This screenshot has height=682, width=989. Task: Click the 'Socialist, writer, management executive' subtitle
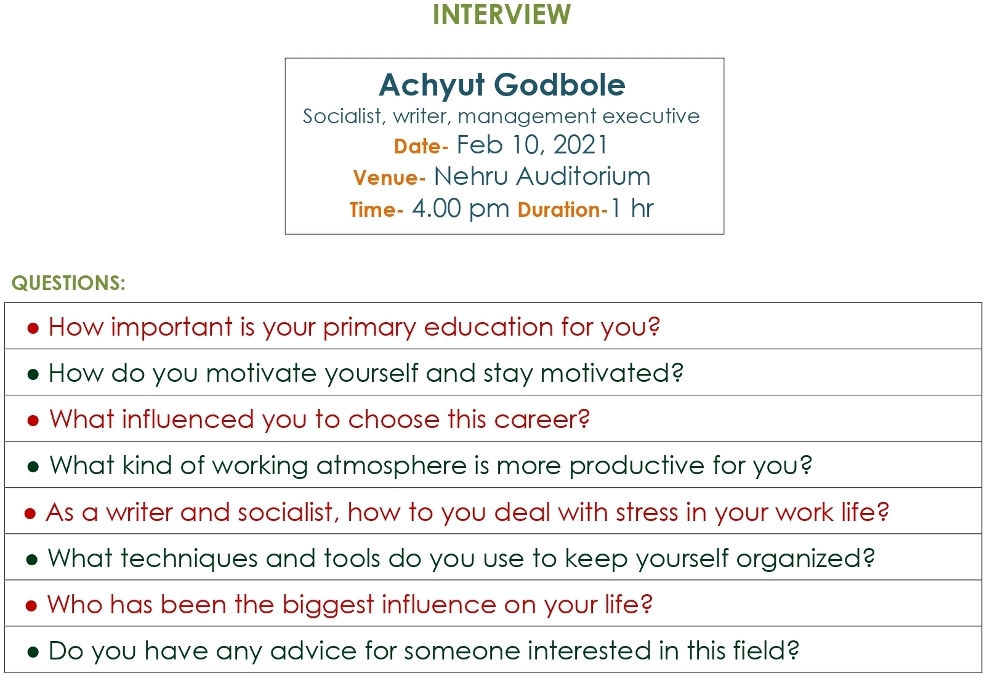point(501,116)
